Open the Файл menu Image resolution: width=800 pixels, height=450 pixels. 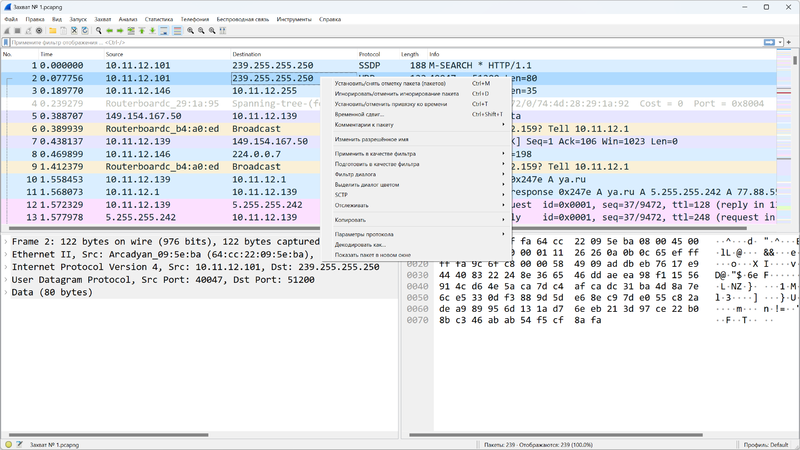click(11, 19)
